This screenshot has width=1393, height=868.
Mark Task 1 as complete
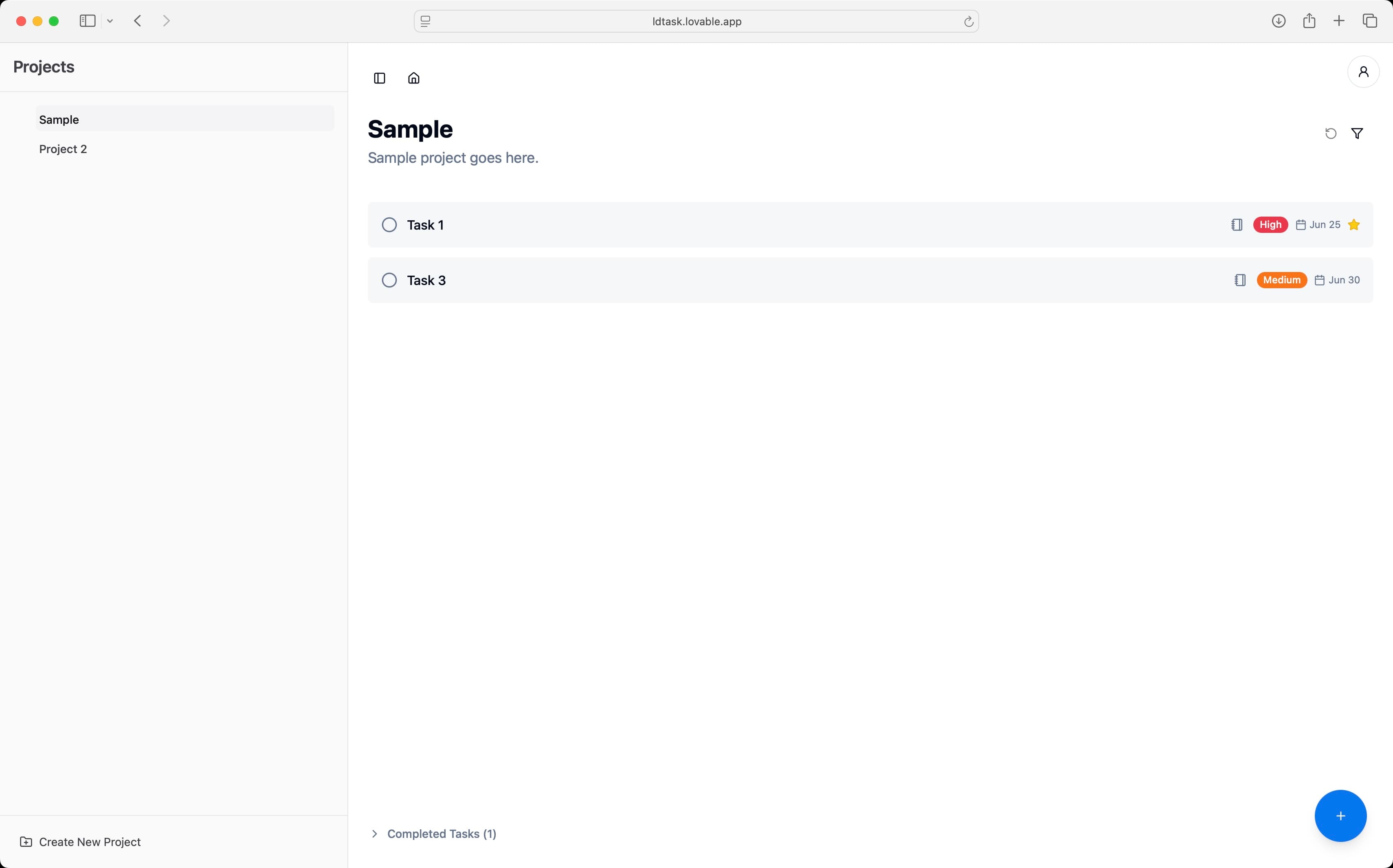click(389, 224)
